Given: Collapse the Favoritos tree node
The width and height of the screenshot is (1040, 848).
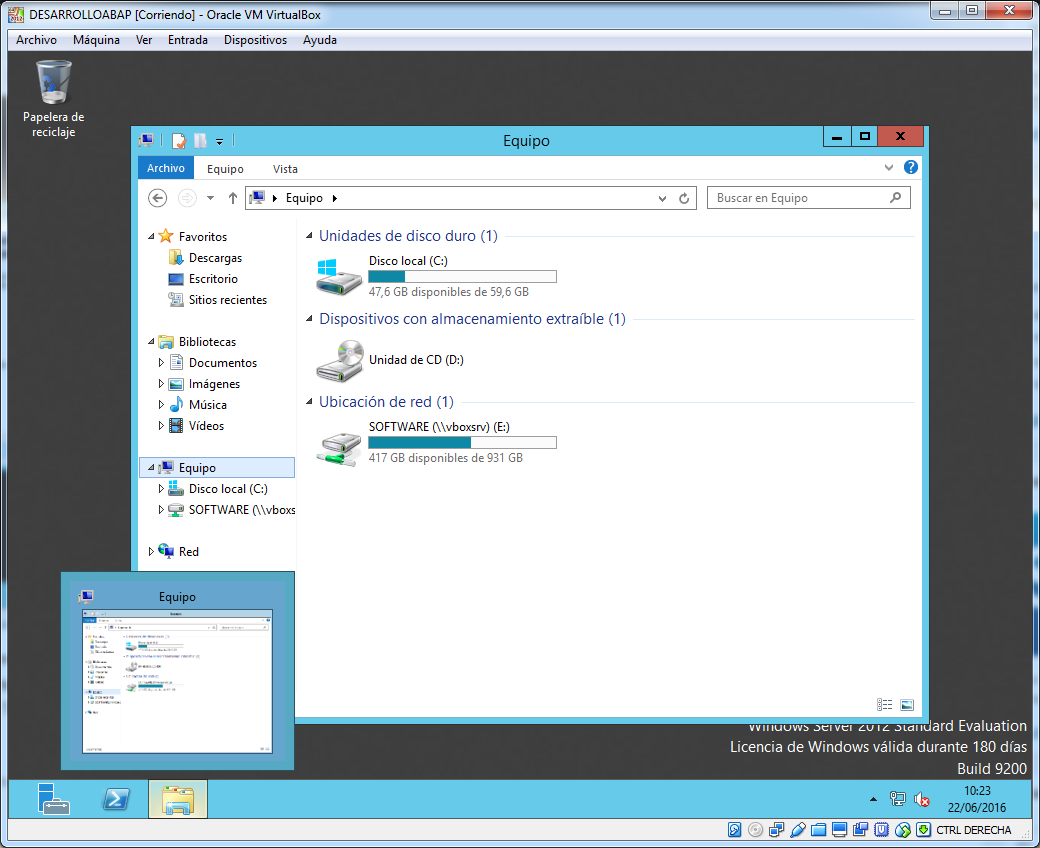Looking at the screenshot, I should click(151, 236).
